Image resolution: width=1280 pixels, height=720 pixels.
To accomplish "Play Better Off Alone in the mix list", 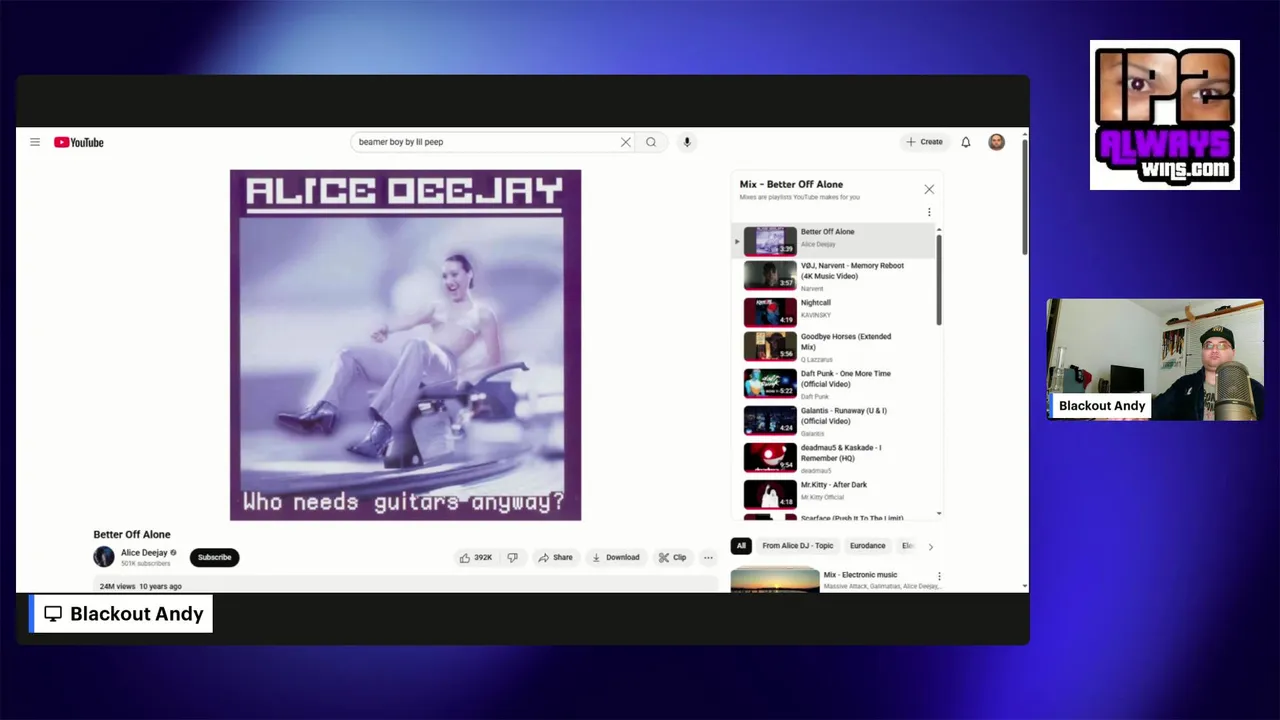I will click(834, 241).
